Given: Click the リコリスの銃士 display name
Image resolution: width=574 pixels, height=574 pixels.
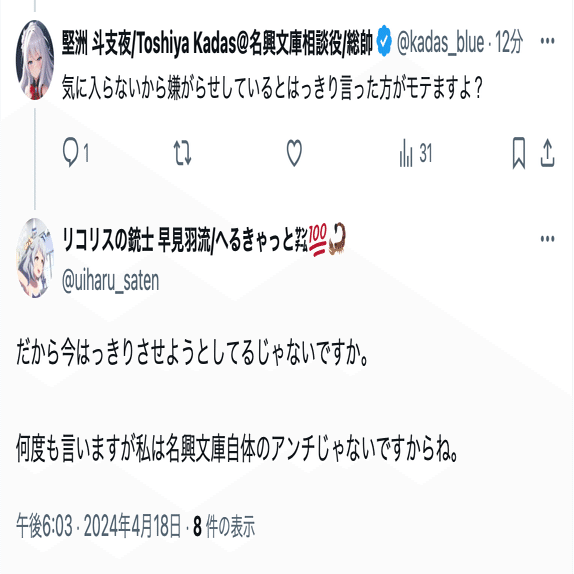Looking at the screenshot, I should coord(203,239).
